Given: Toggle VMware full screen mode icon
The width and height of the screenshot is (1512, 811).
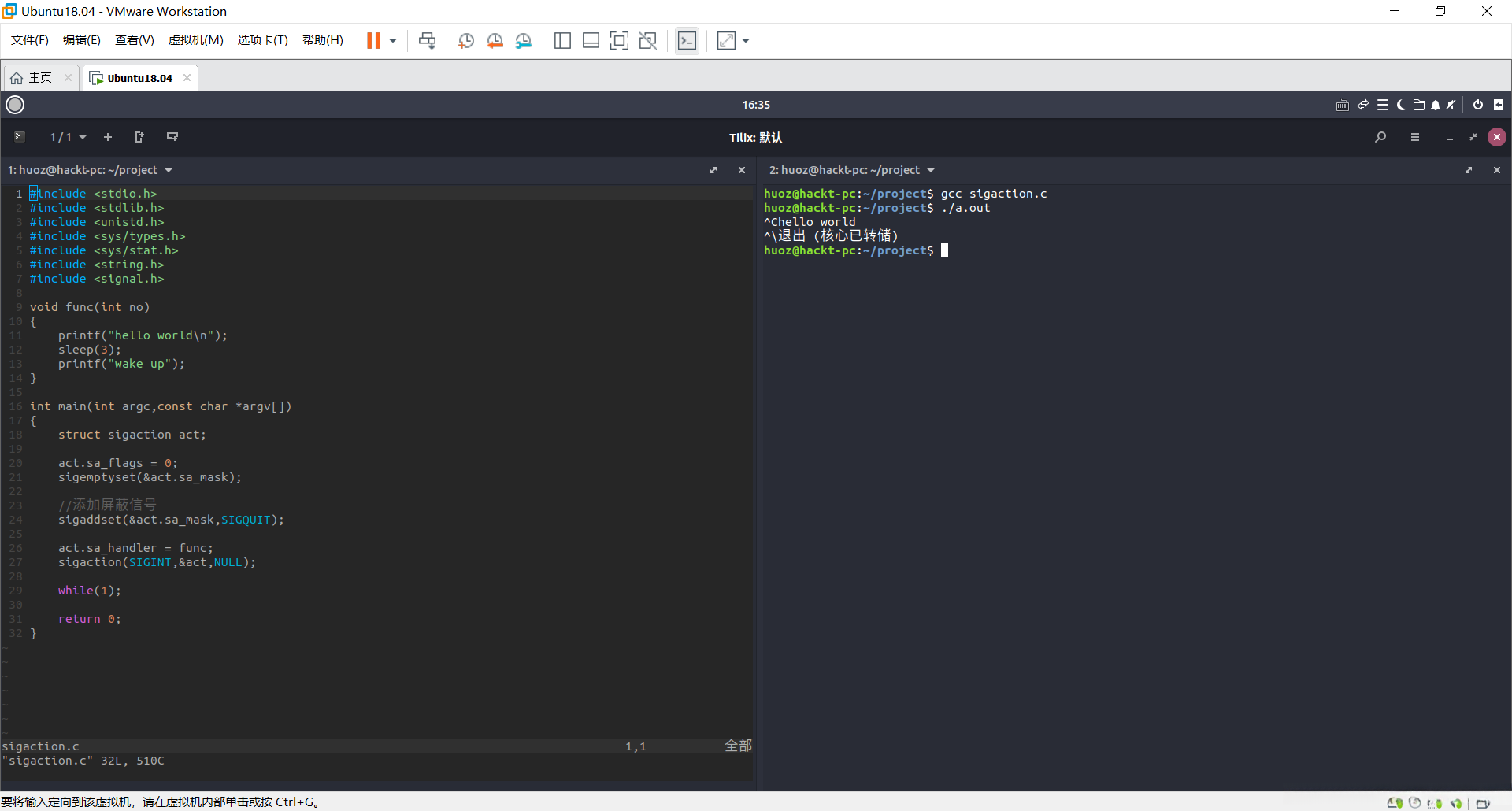Looking at the screenshot, I should (x=619, y=41).
